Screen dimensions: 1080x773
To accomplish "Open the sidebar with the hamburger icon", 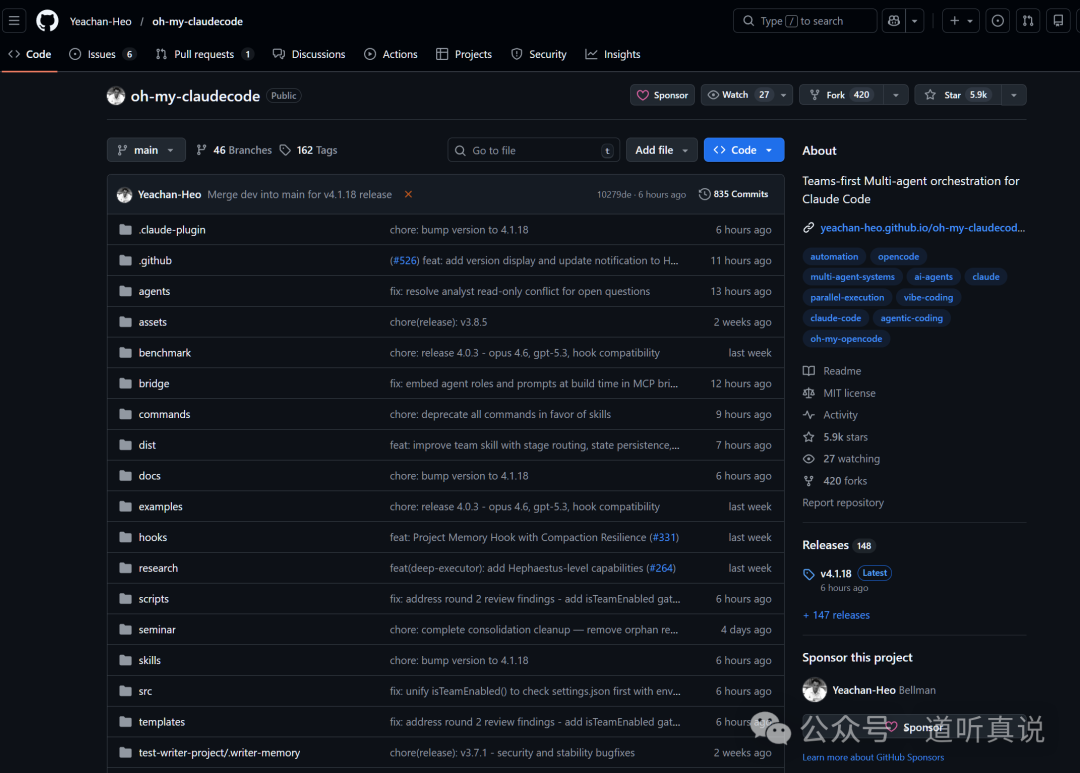I will (x=14, y=20).
